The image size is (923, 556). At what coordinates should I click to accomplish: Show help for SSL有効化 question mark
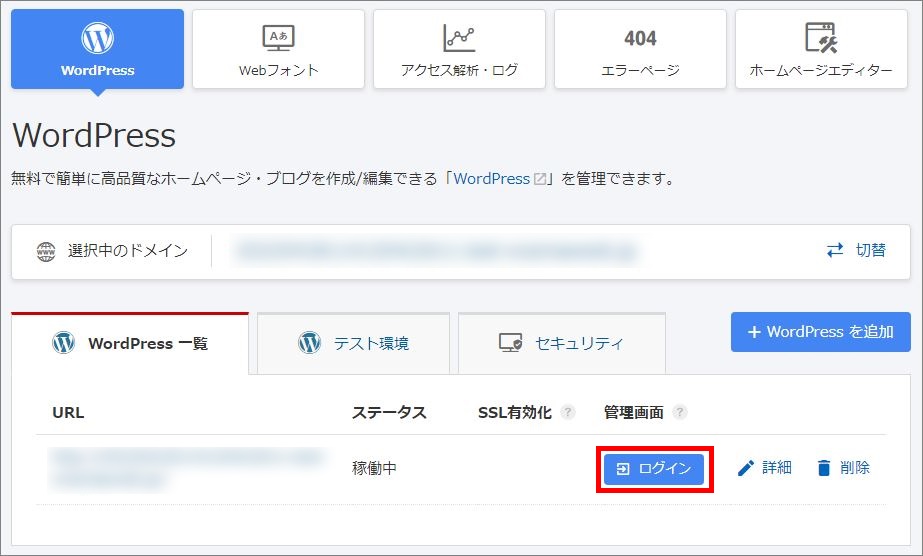tap(567, 412)
